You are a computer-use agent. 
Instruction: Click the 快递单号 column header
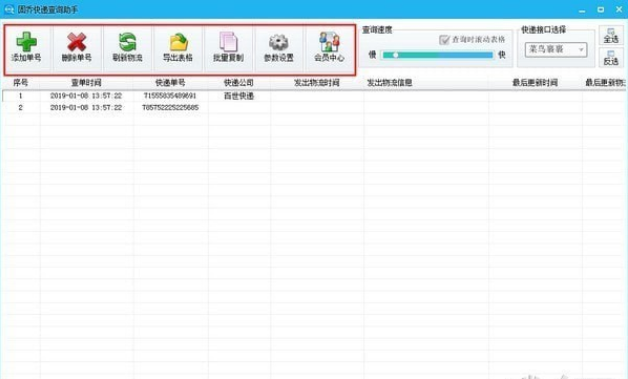(170, 83)
